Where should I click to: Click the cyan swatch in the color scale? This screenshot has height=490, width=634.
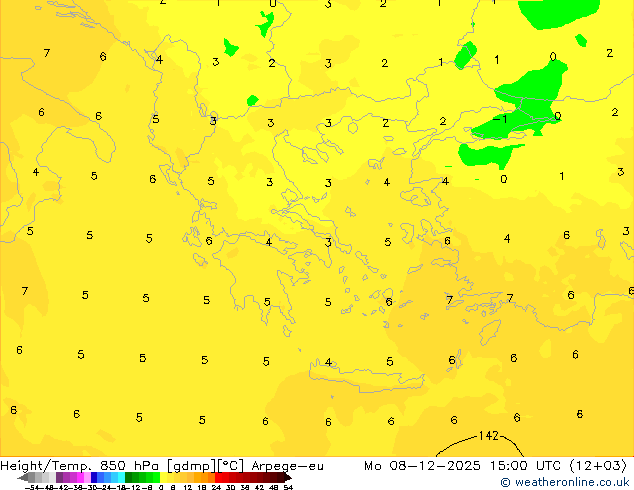pyautogui.click(x=121, y=477)
